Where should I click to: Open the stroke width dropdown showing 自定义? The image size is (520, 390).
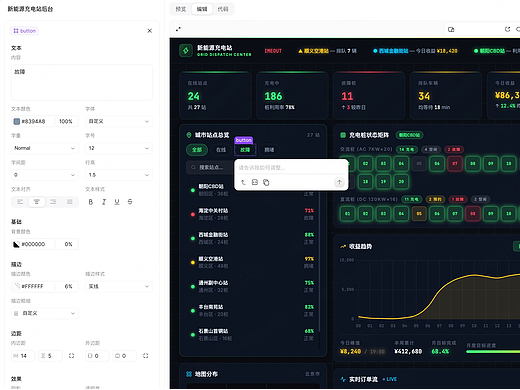pos(45,313)
